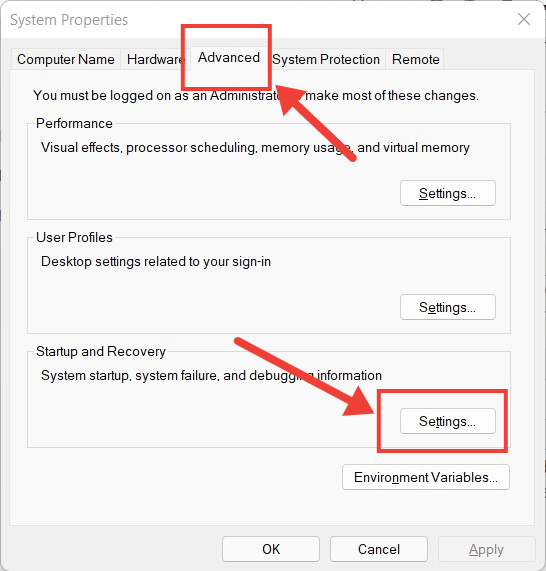Click the Administrator logon notice text
This screenshot has height=571, width=546.
(256, 95)
